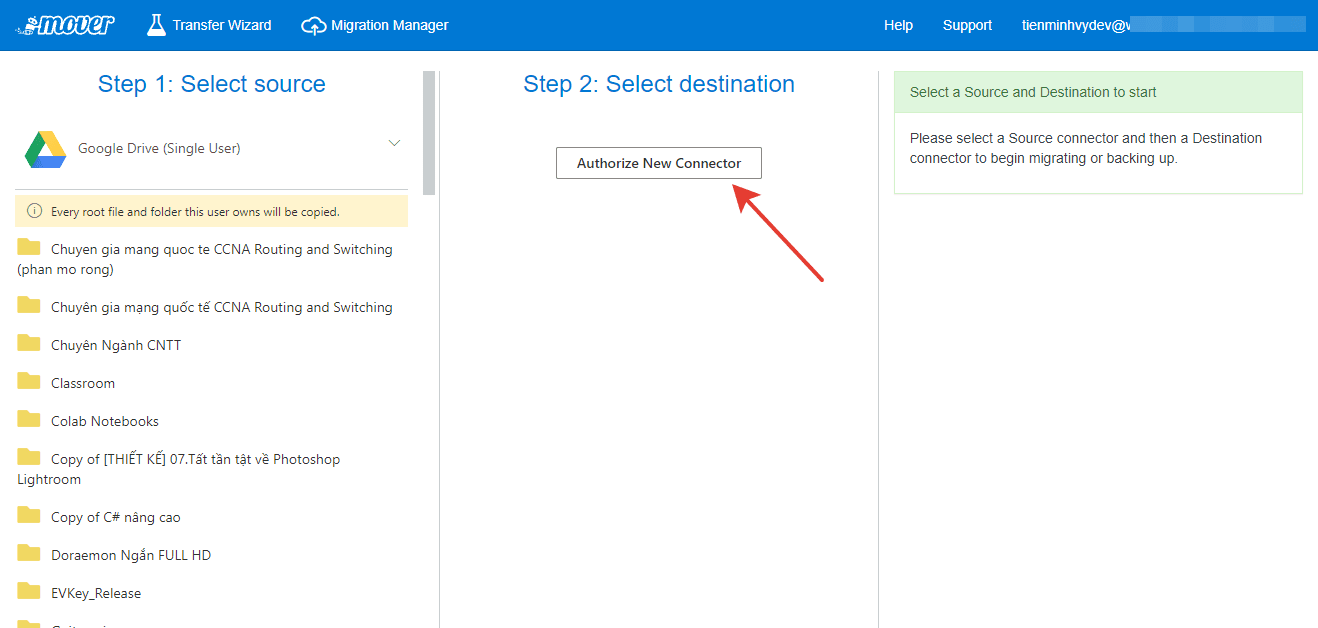Click the info icon in the yellow notice
This screenshot has width=1318, height=628.
pos(35,211)
